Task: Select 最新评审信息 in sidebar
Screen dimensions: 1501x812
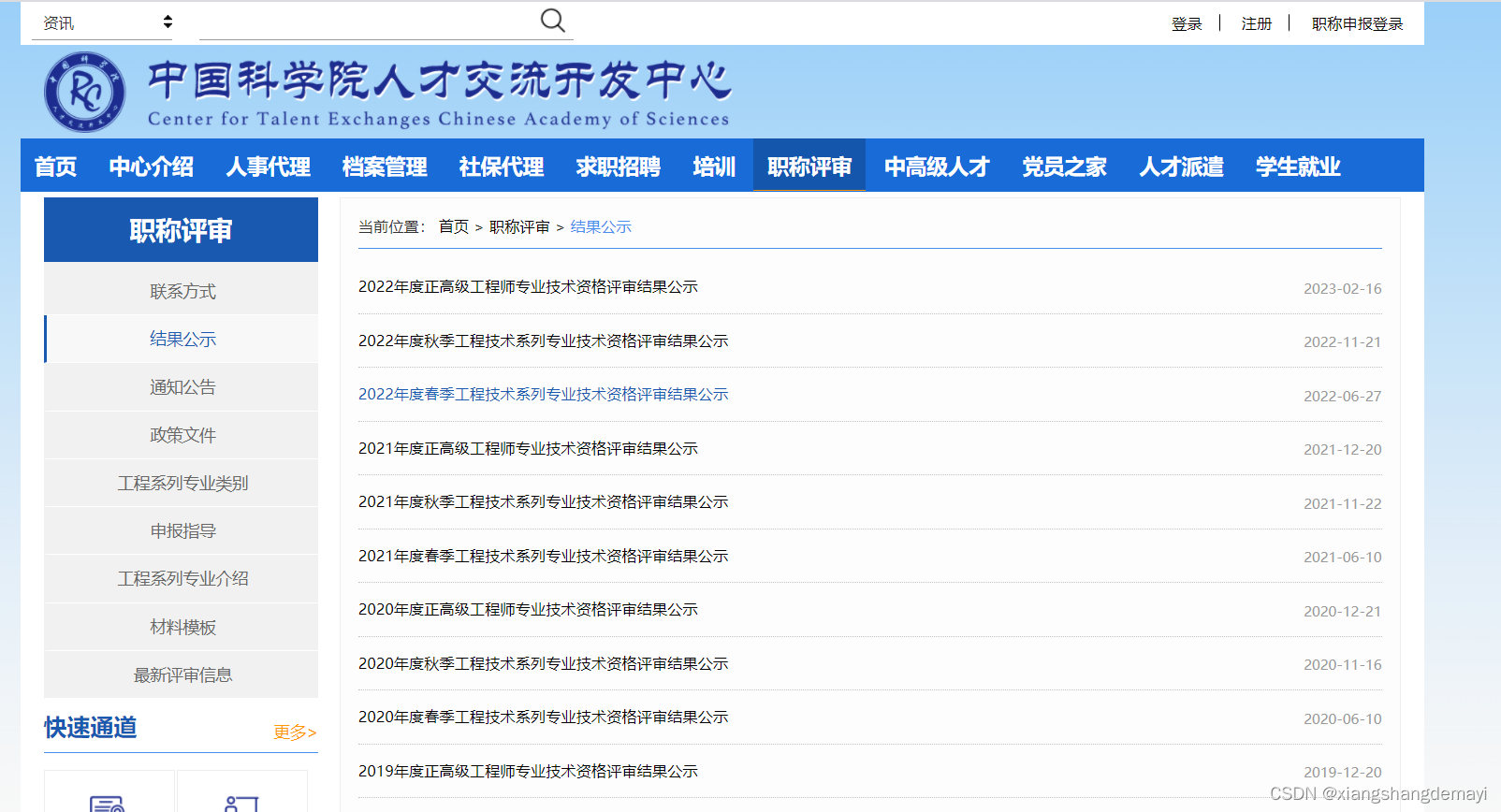Action: pyautogui.click(x=182, y=674)
